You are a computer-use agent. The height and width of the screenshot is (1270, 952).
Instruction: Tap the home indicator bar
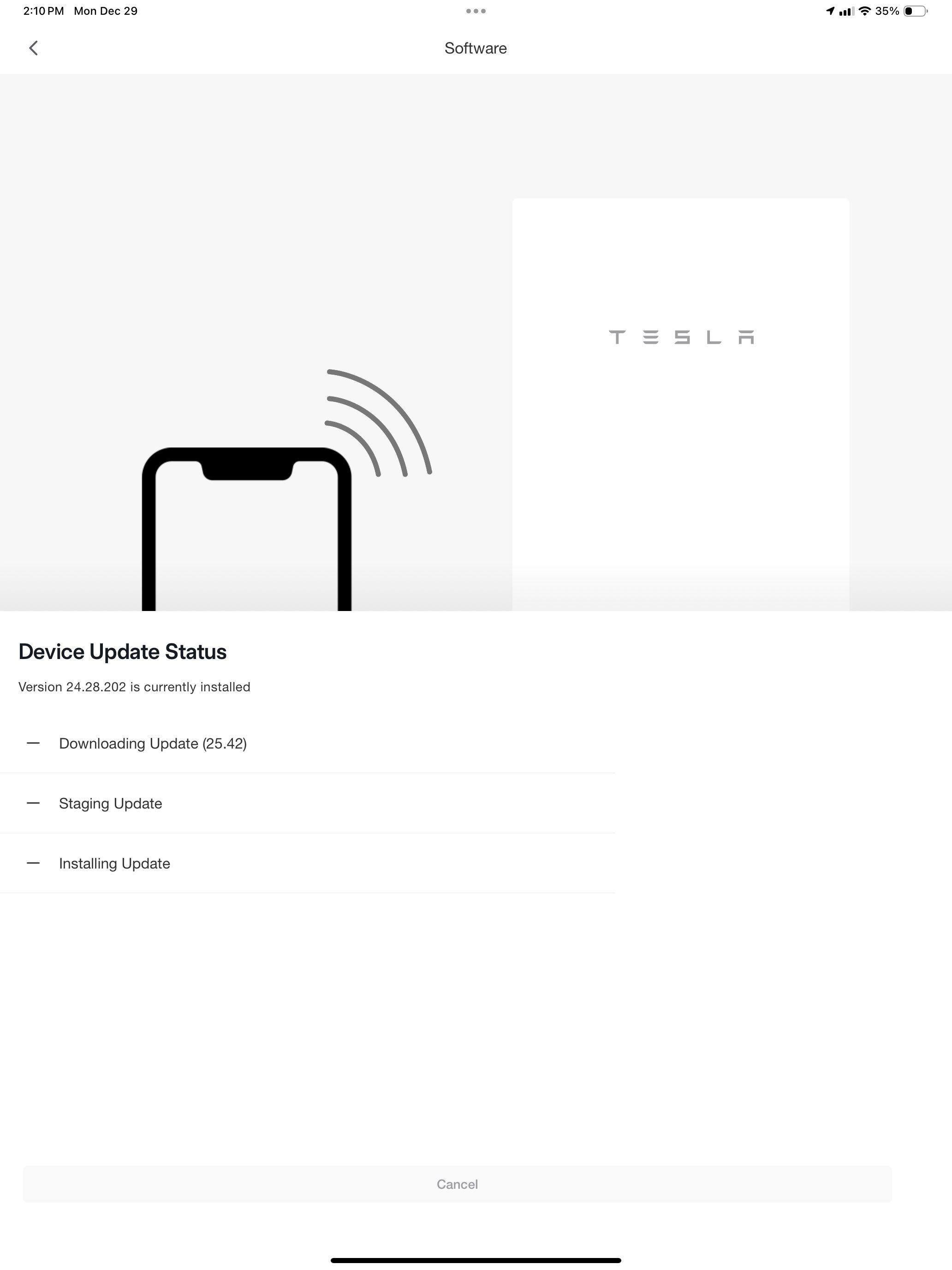(476, 1260)
